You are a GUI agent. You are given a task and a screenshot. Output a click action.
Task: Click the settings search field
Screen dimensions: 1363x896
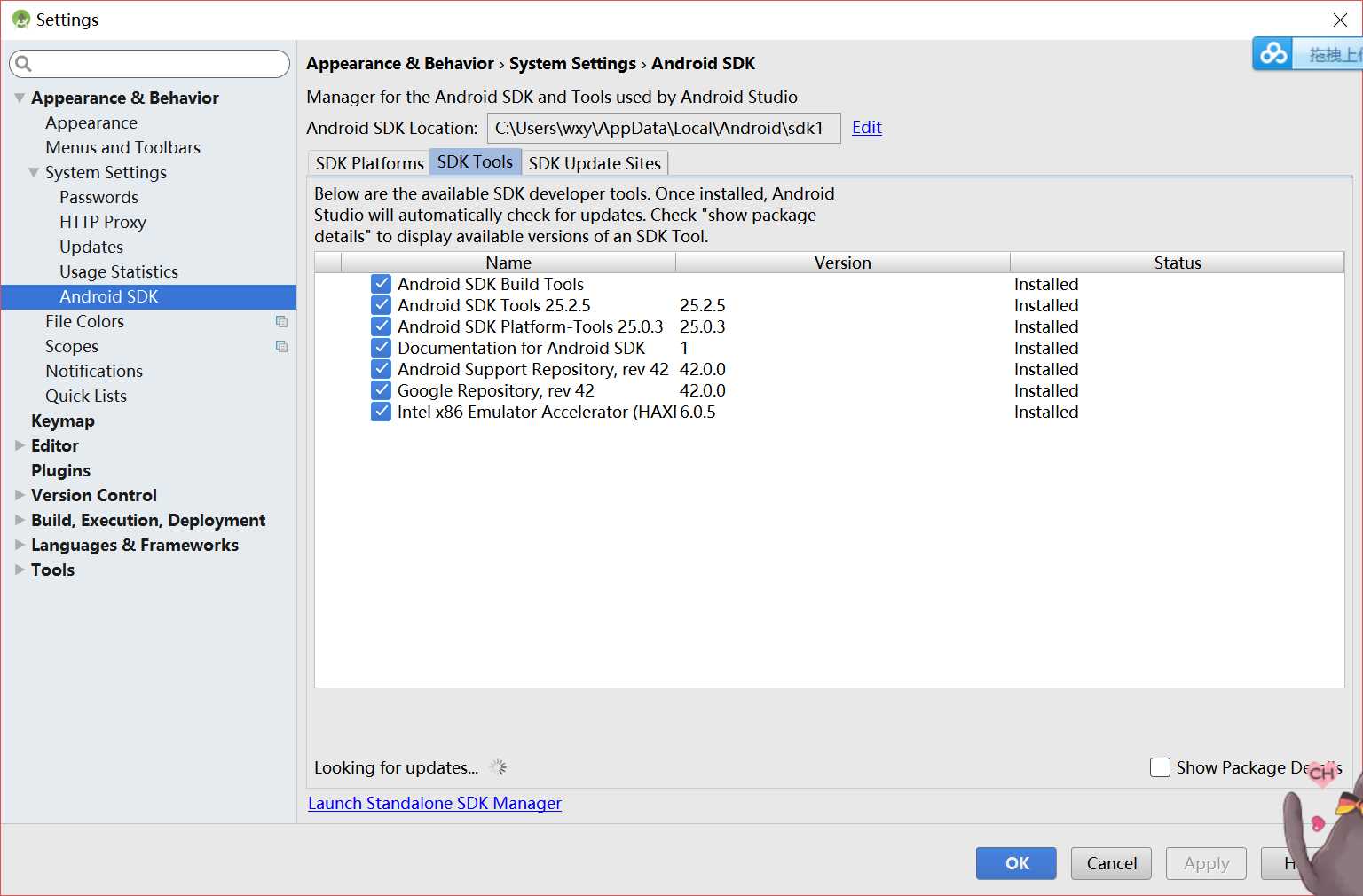[x=149, y=64]
